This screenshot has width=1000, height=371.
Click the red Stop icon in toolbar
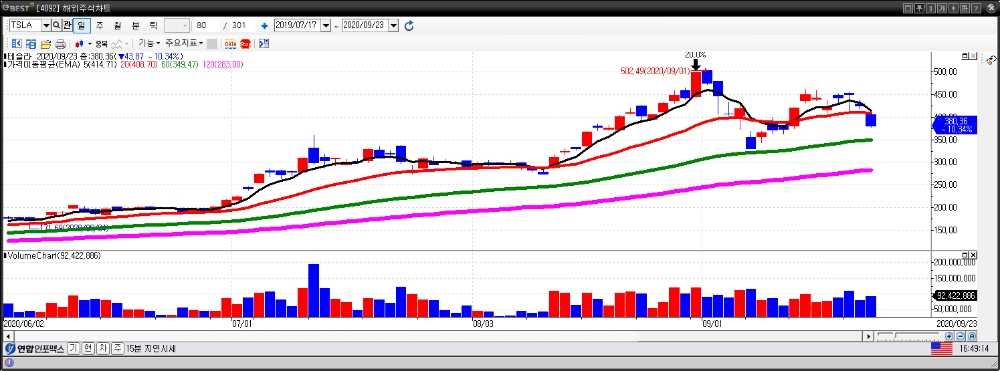click(245, 43)
